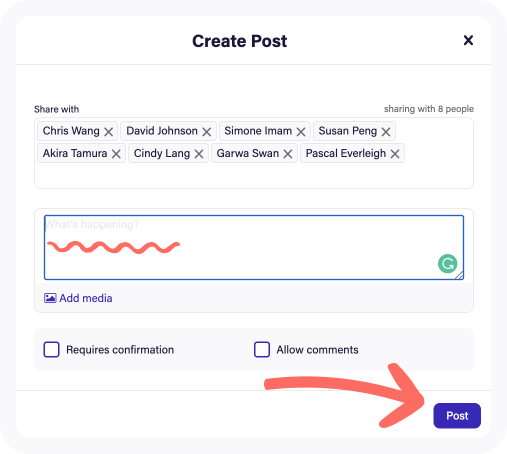This screenshot has width=507, height=454.
Task: Submit with the Post button
Action: [x=457, y=416]
